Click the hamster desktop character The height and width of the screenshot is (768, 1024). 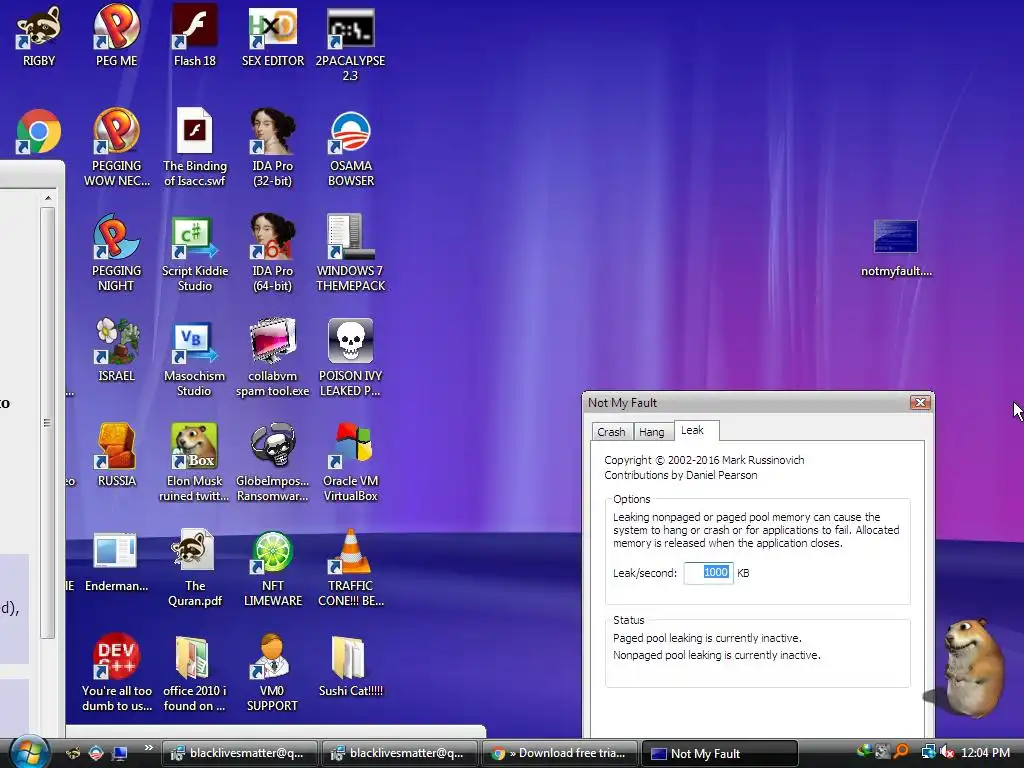pos(973,666)
